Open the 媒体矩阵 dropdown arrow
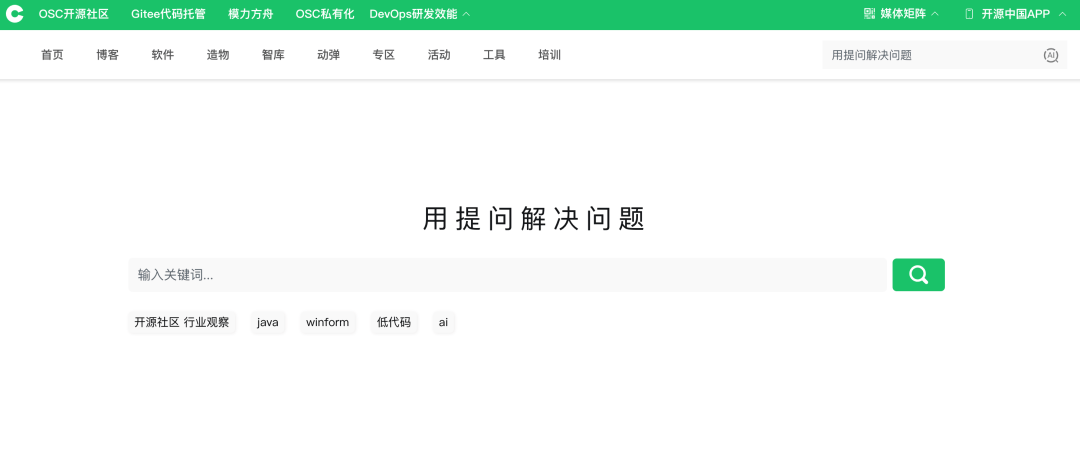This screenshot has width=1080, height=465. 935,14
